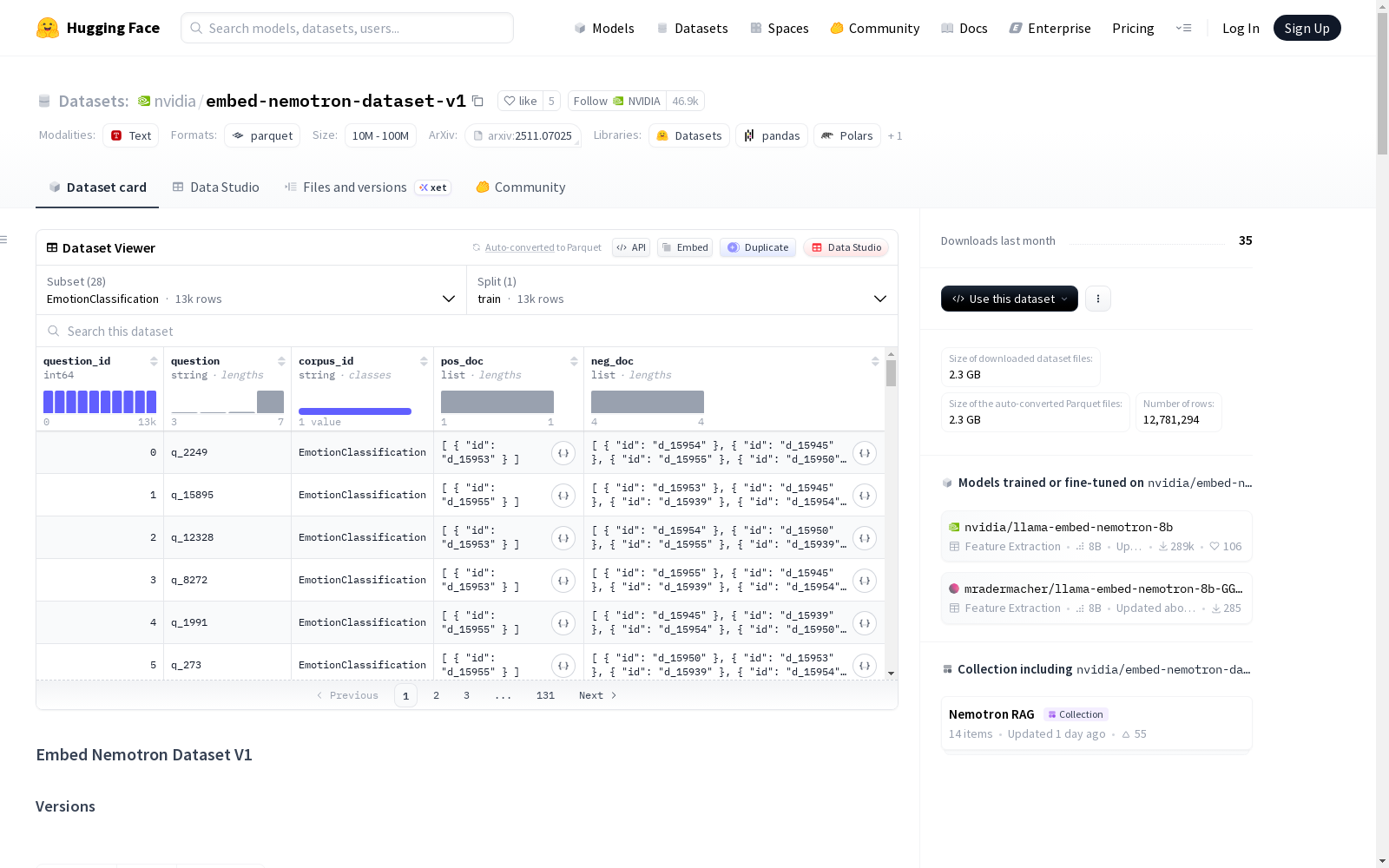Image resolution: width=1389 pixels, height=868 pixels.
Task: Open the Subset EmotionClassification dropdown
Action: (x=251, y=290)
